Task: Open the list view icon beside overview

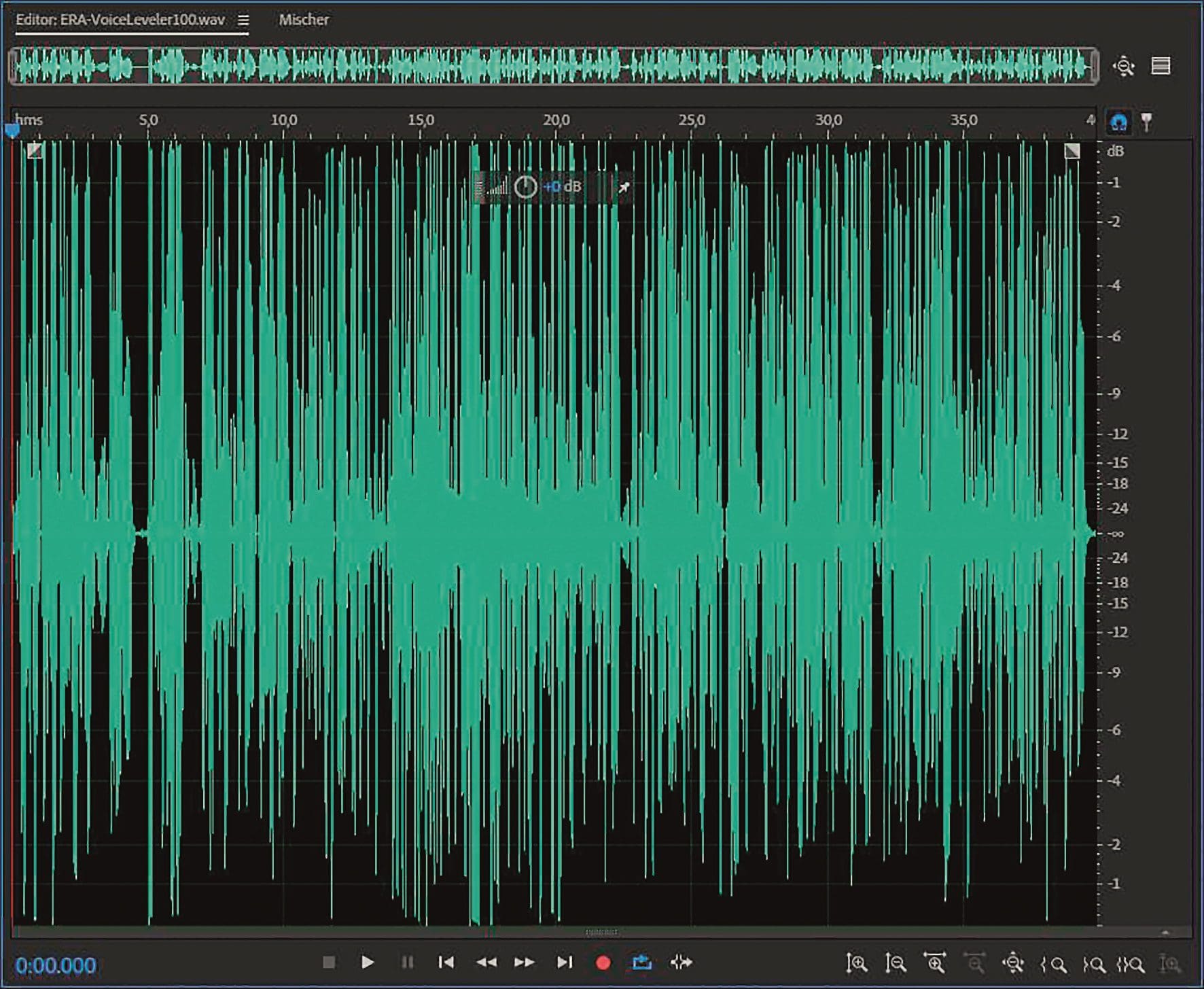Action: point(1161,66)
